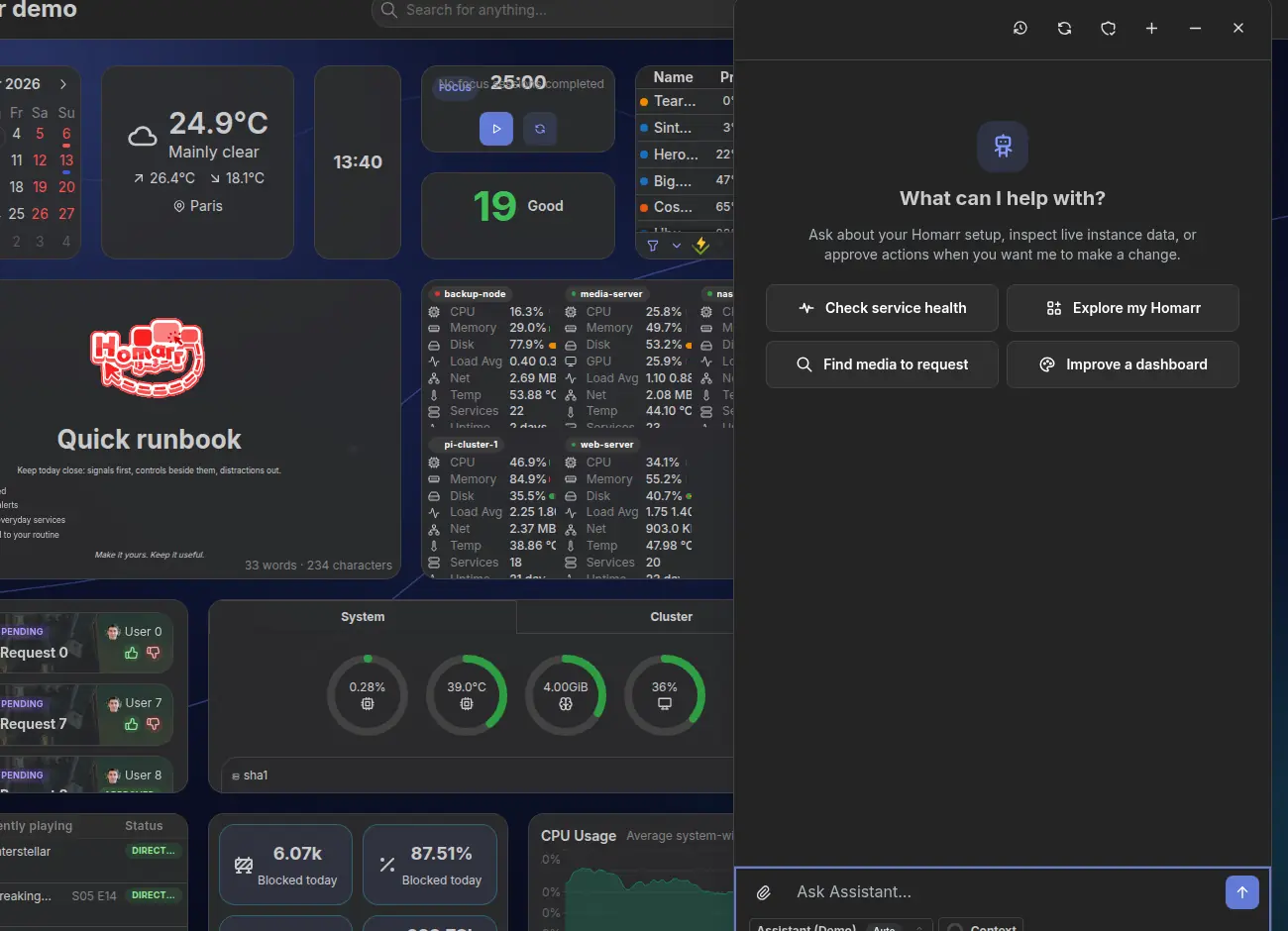Select calendar day 27
The width and height of the screenshot is (1288, 931).
tap(66, 214)
